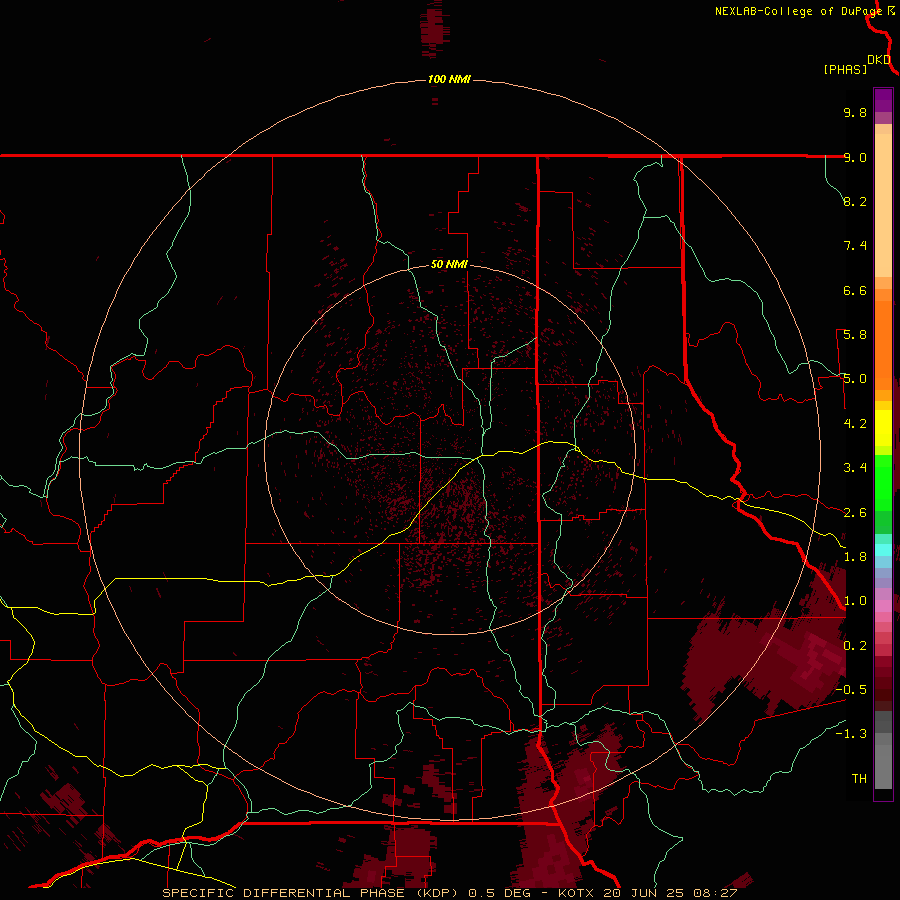
Task: Click the 20 JUN 25 date in caption
Action: click(646, 893)
